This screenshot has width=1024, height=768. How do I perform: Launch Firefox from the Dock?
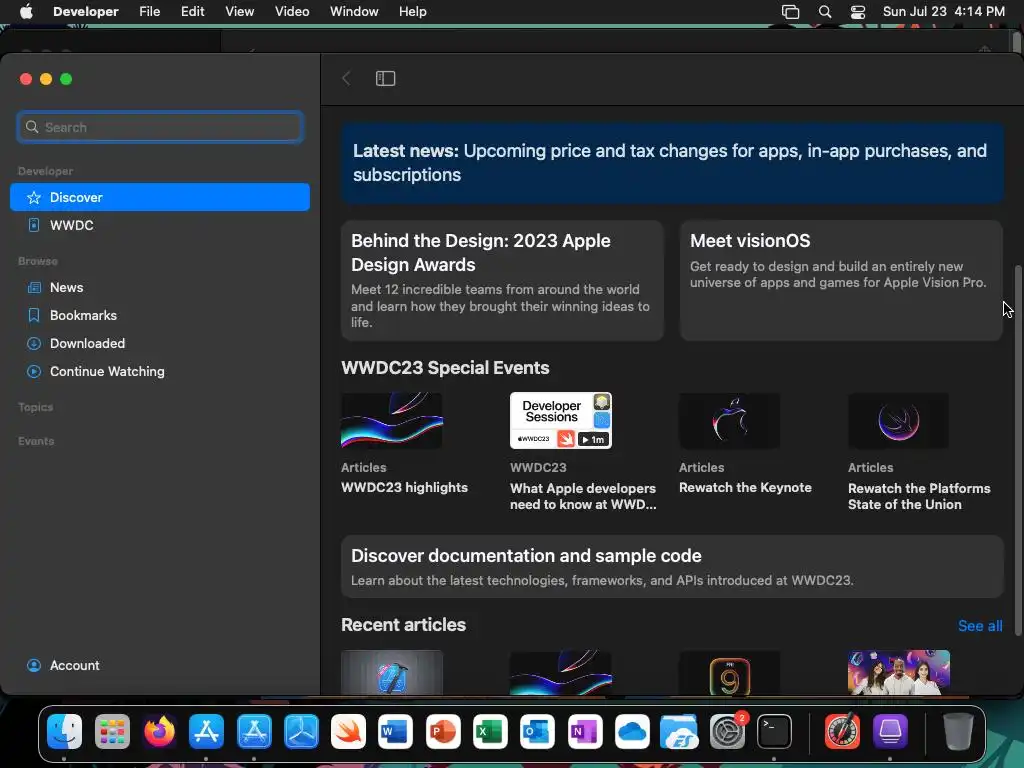point(159,731)
